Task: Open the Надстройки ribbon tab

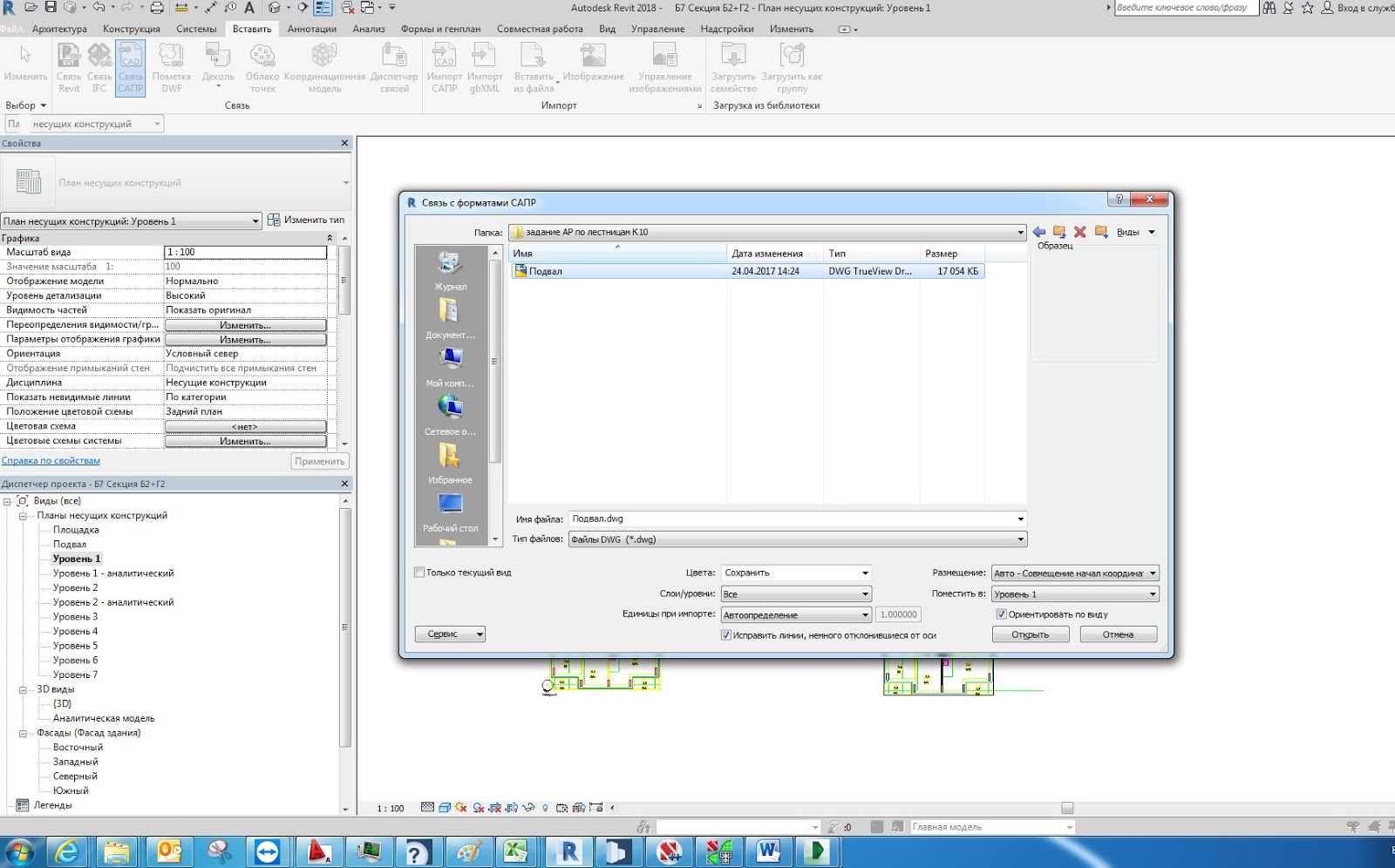Action: pyautogui.click(x=727, y=29)
